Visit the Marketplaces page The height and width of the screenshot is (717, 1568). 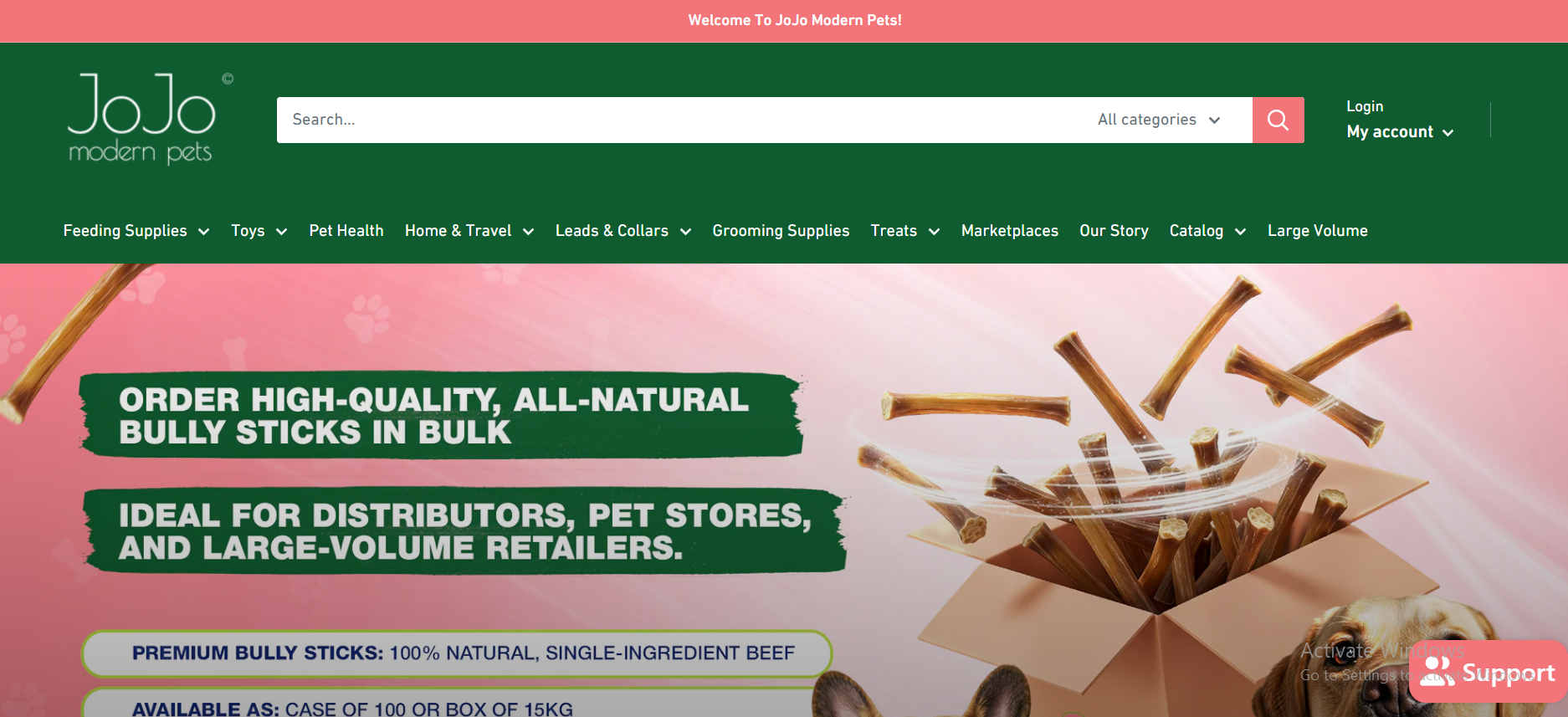(1010, 231)
